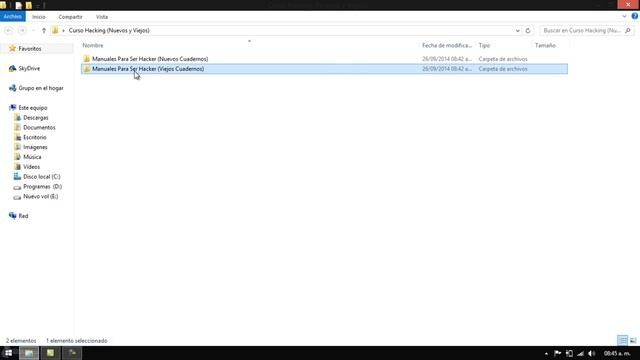
Task: Click the date cell of Nuevos Cuadernos row
Action: pos(447,59)
